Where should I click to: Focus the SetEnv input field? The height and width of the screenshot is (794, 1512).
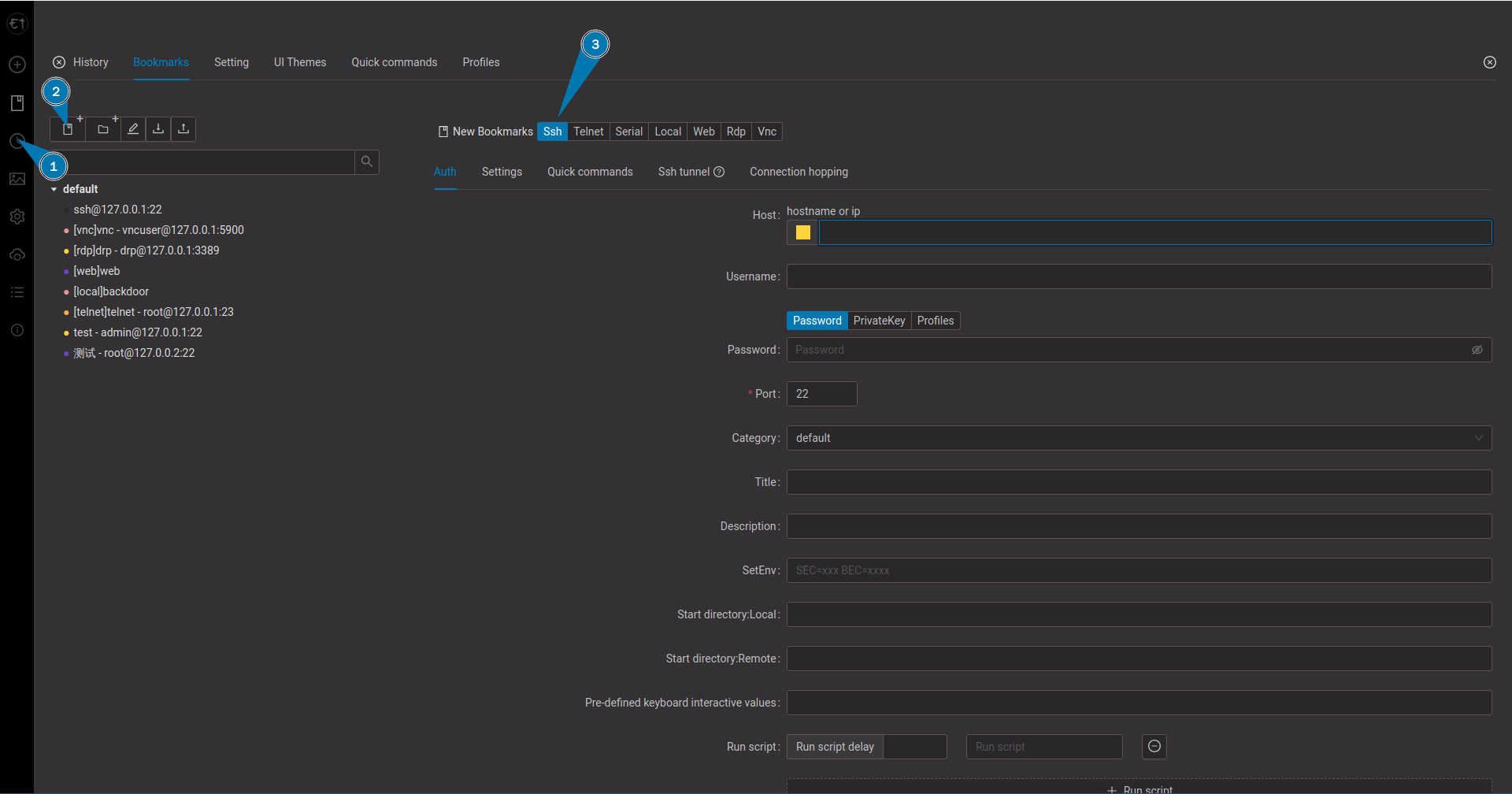1140,570
